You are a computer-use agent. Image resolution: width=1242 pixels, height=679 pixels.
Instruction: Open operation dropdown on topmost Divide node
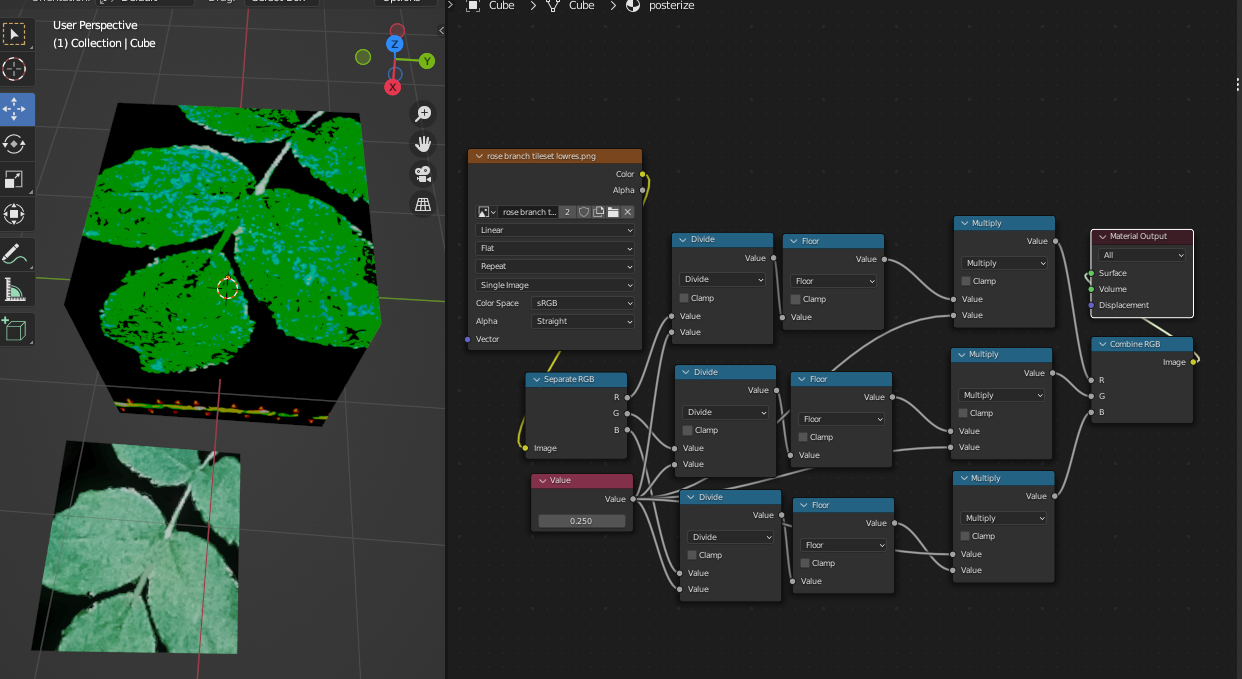[x=723, y=280]
